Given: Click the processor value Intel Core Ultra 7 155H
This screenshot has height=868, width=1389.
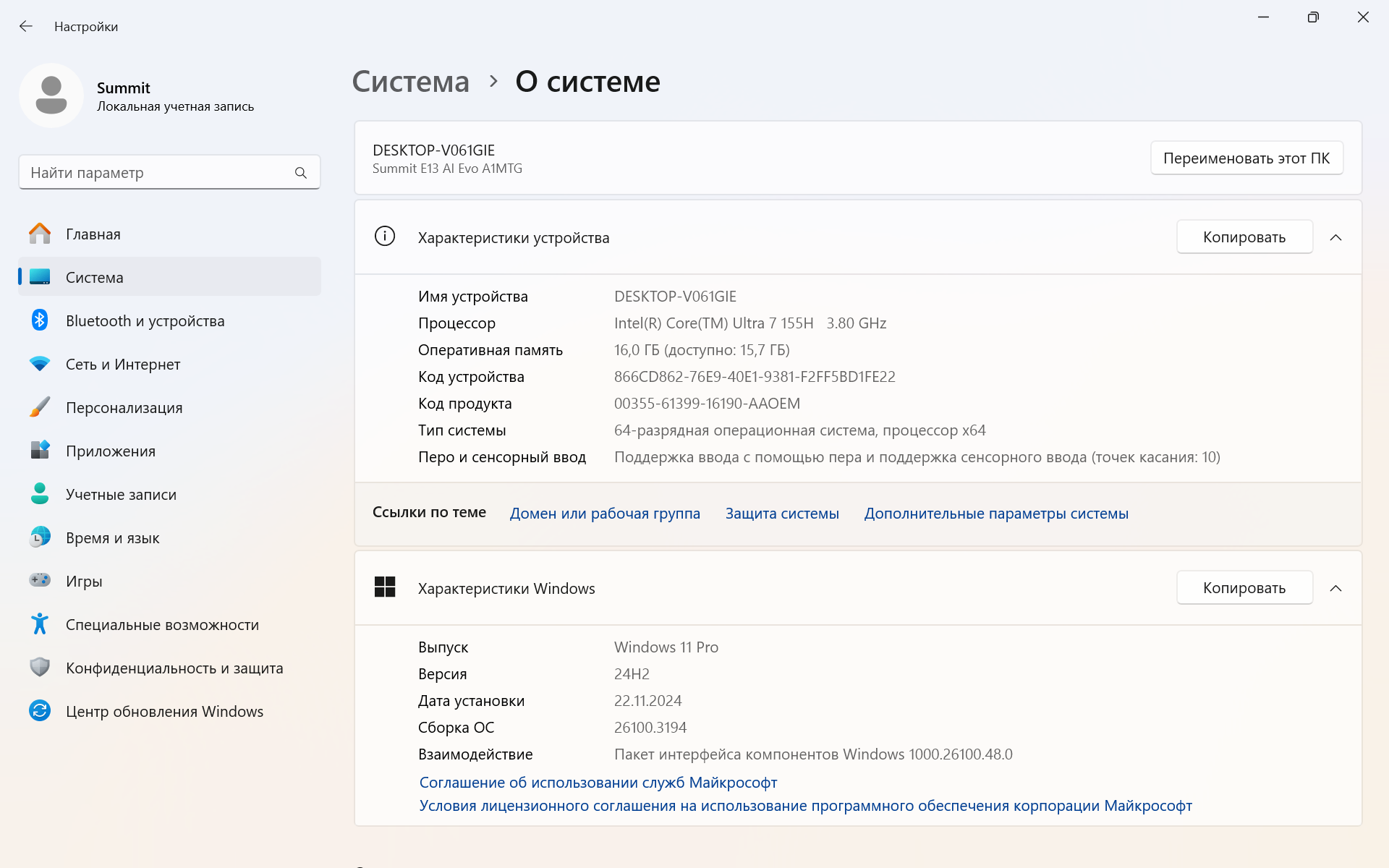Looking at the screenshot, I should coord(750,323).
